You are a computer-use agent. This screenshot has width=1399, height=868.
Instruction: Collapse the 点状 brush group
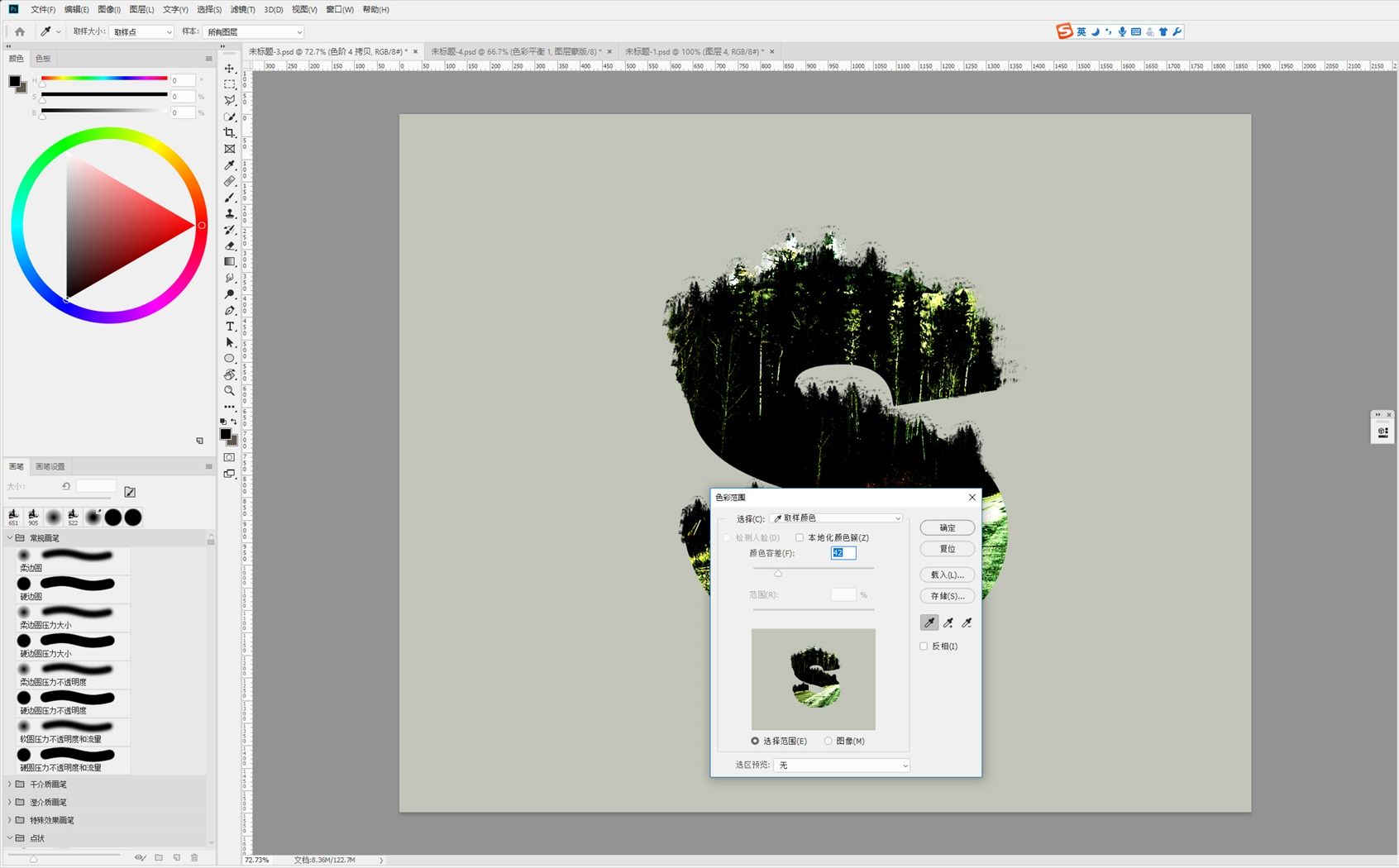tap(10, 838)
